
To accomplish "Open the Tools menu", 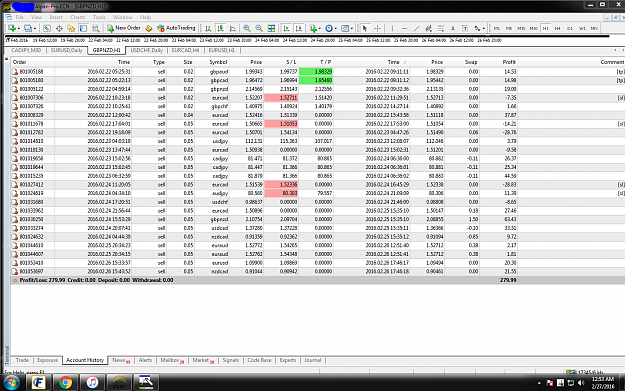I will pyautogui.click(x=99, y=17).
